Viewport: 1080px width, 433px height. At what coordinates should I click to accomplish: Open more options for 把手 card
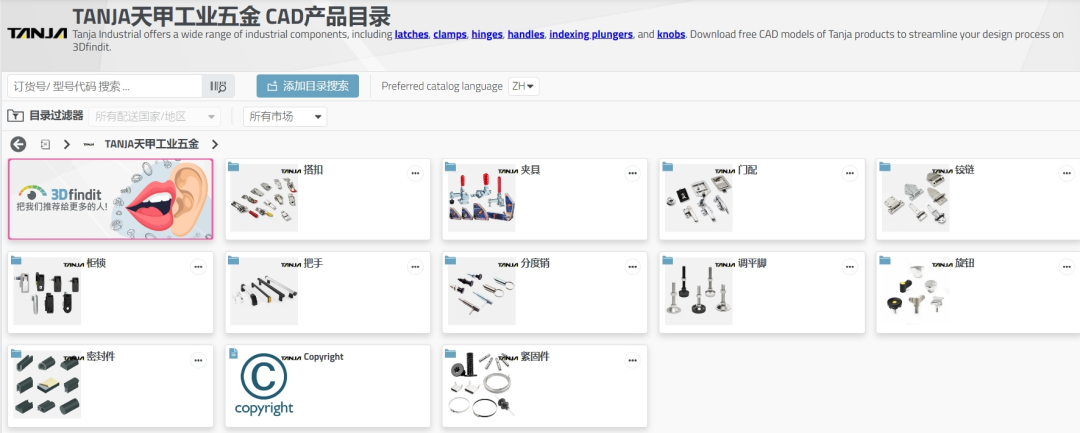pos(415,267)
